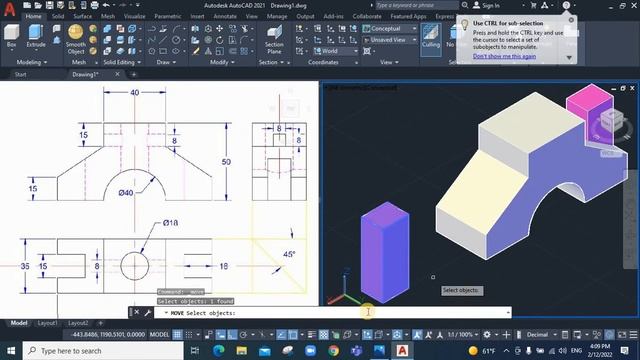Select the Box solid tool
Screen dimensions: 640x360
click(11, 36)
